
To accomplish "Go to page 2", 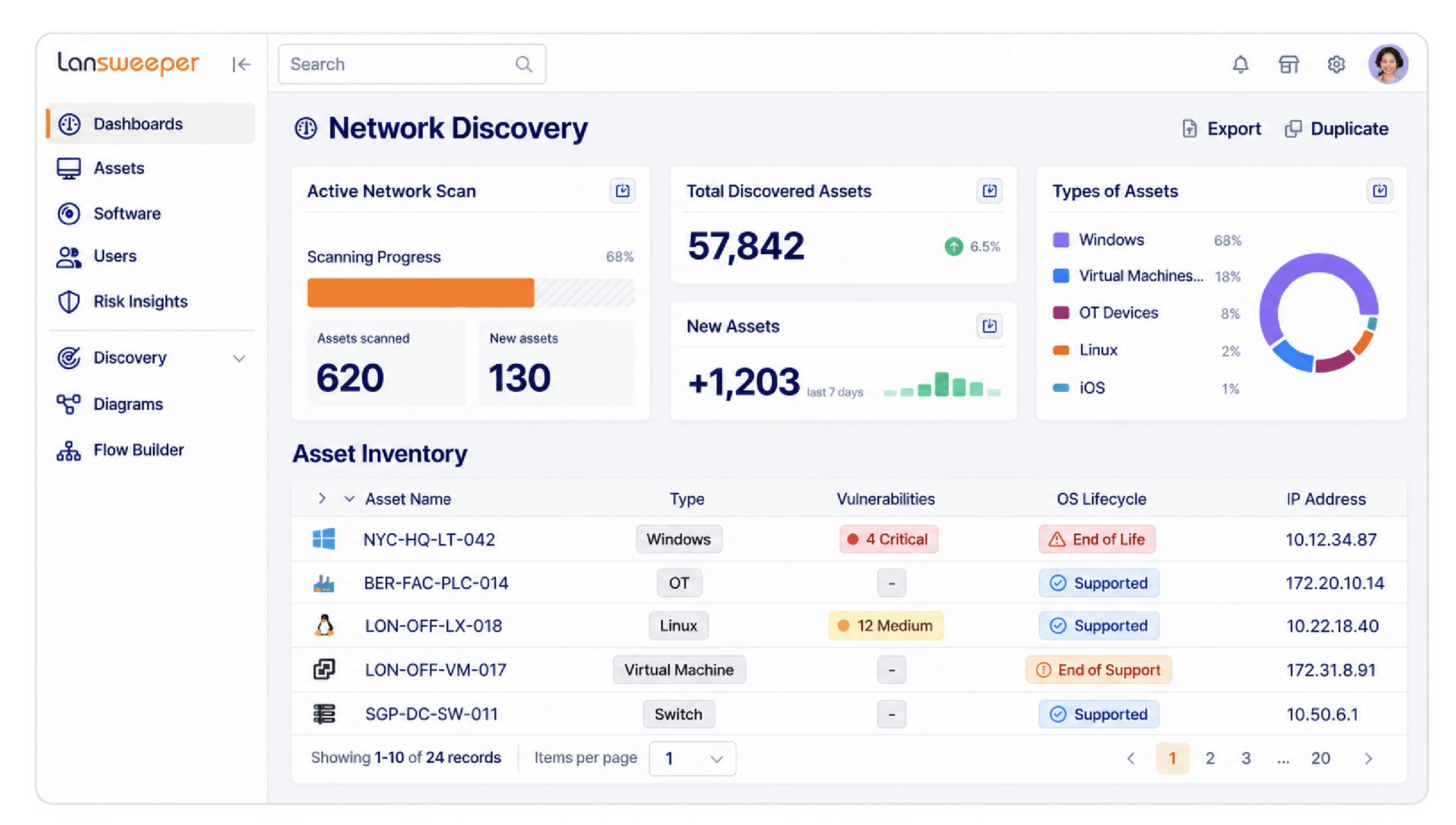I will tap(1210, 758).
